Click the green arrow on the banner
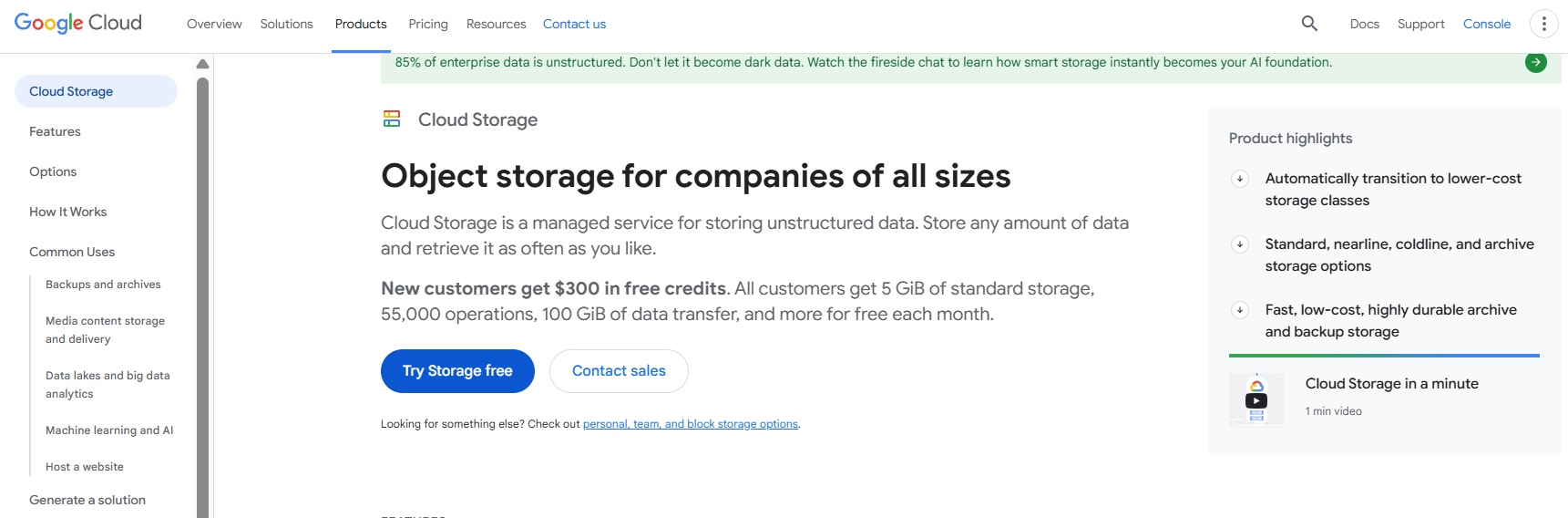Viewport: 1568px width, 518px height. point(1535,62)
